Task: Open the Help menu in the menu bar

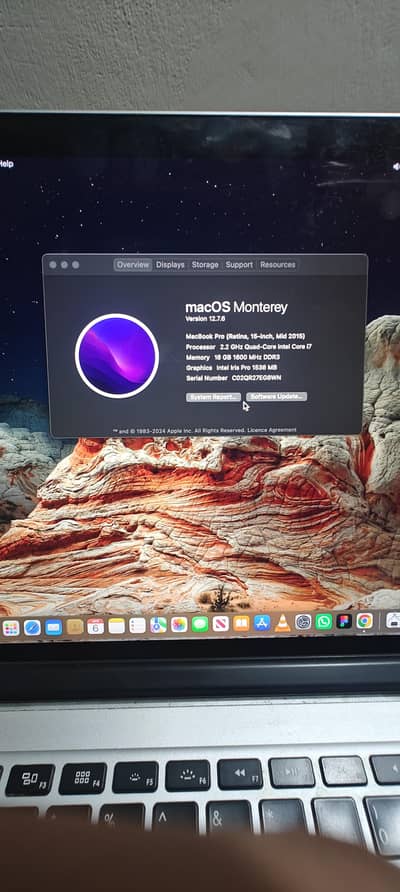Action: (6, 164)
